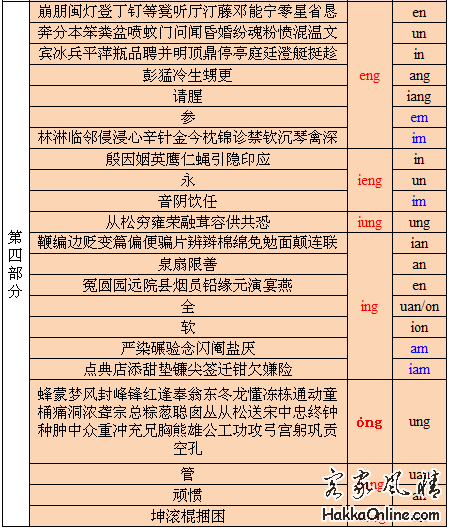Click the row '音阴饮任'

click(188, 201)
